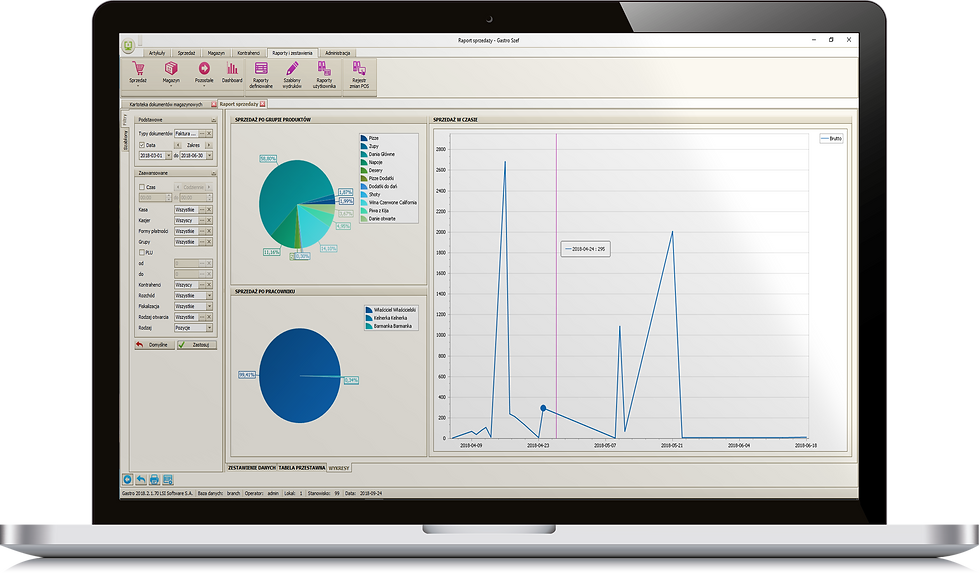Open the Kartoteka dokumentów magazynowych document tab

click(x=166, y=104)
